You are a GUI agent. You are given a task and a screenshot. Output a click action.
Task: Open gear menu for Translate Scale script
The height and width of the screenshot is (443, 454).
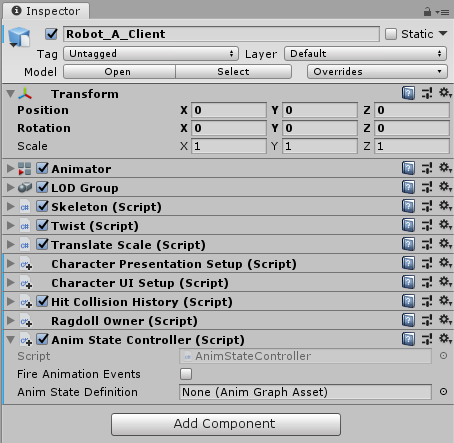coord(445,244)
